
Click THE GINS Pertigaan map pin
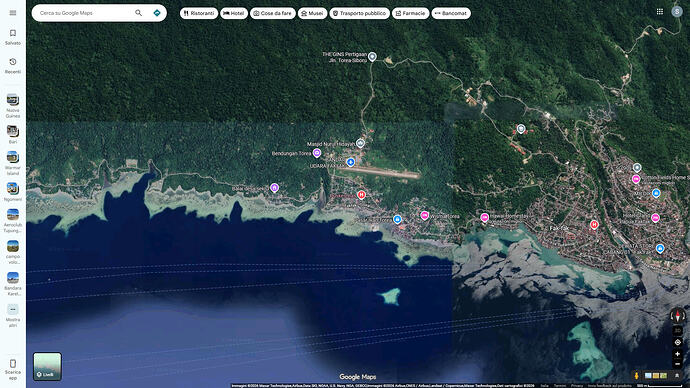pos(372,56)
